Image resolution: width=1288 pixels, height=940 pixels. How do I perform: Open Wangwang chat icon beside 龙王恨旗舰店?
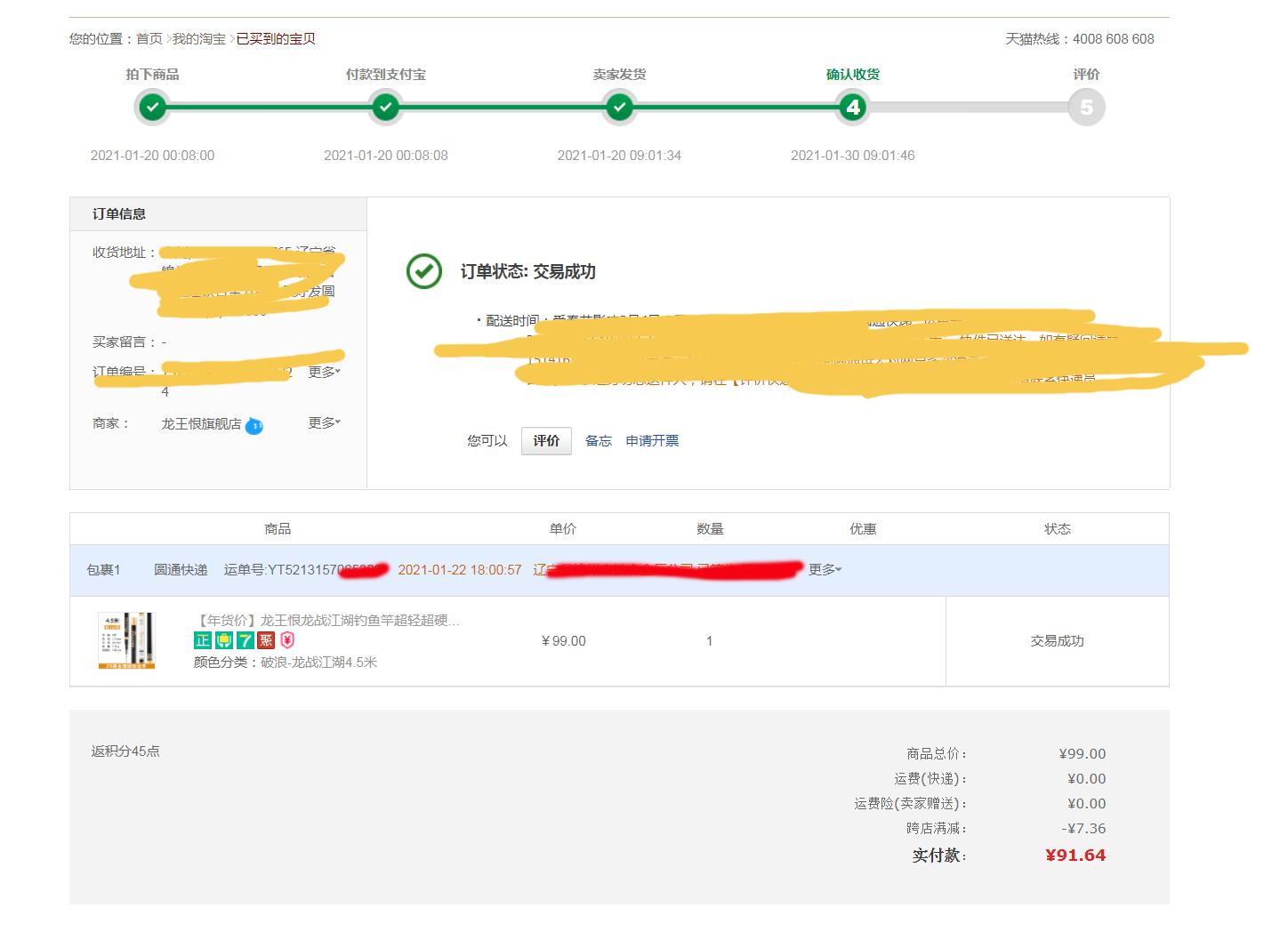(253, 426)
